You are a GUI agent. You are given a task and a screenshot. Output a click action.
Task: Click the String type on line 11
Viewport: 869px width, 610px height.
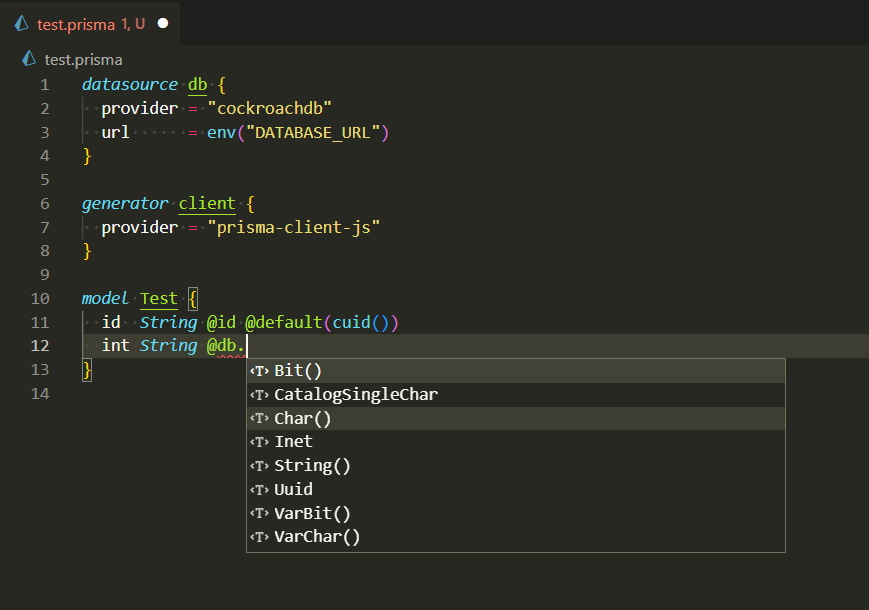point(168,322)
